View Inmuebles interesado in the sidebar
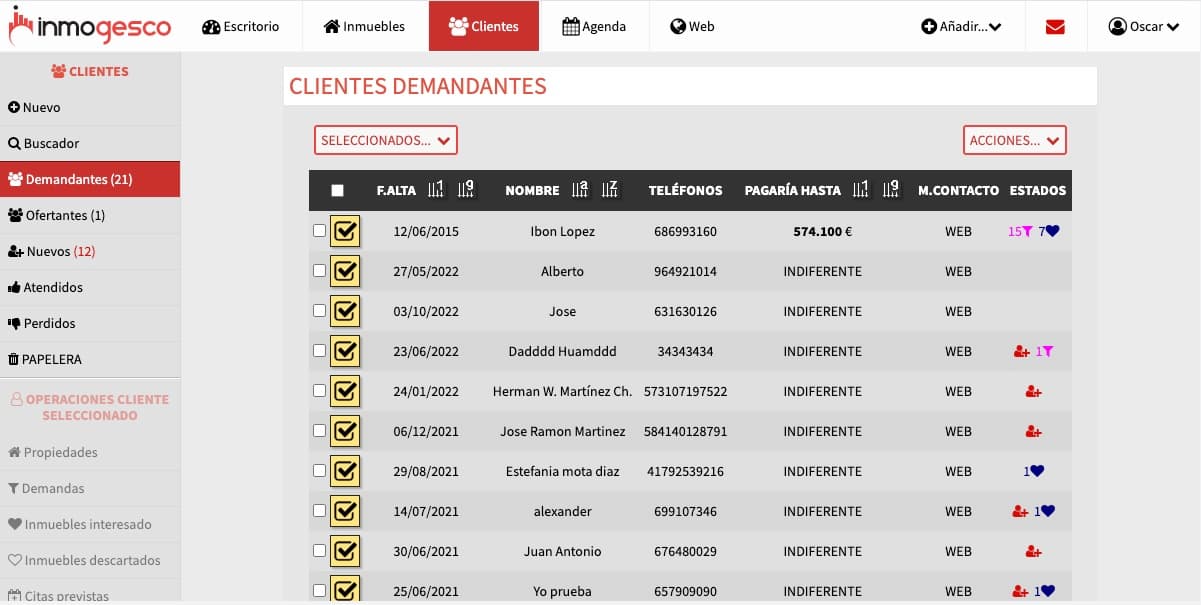This screenshot has width=1201, height=605. click(x=83, y=524)
